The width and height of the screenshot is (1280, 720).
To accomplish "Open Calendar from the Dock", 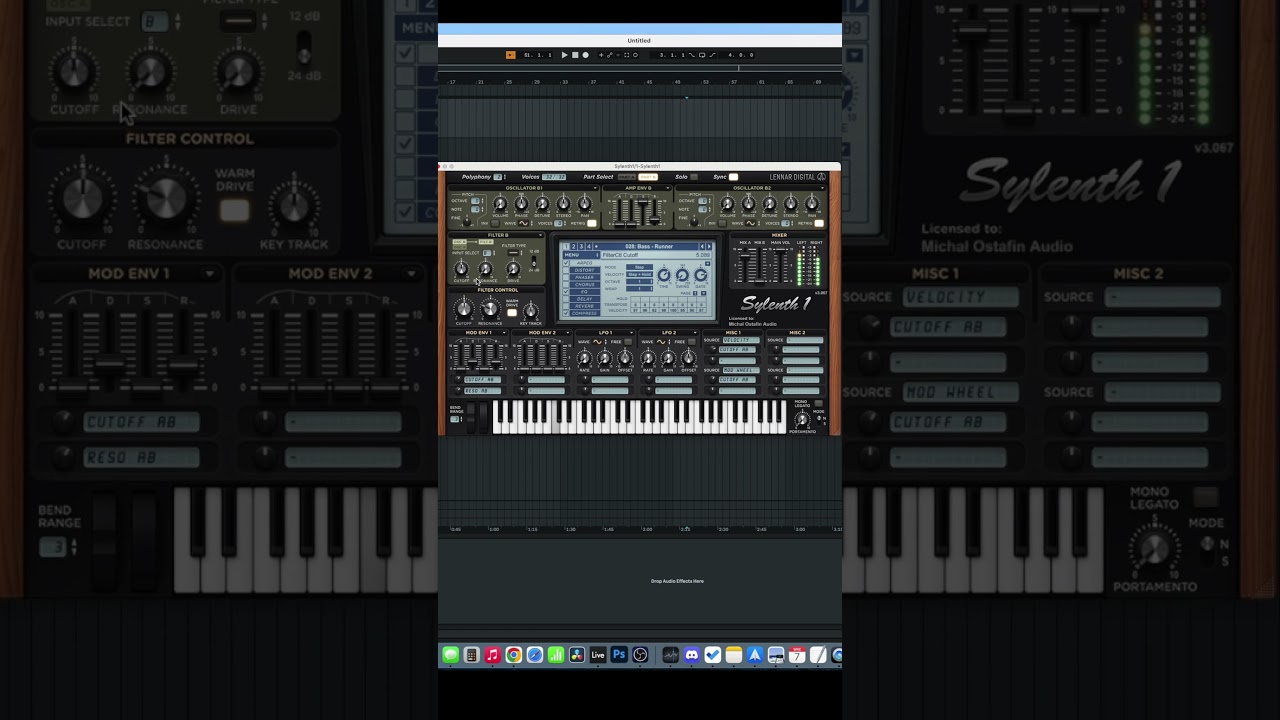I will (796, 655).
